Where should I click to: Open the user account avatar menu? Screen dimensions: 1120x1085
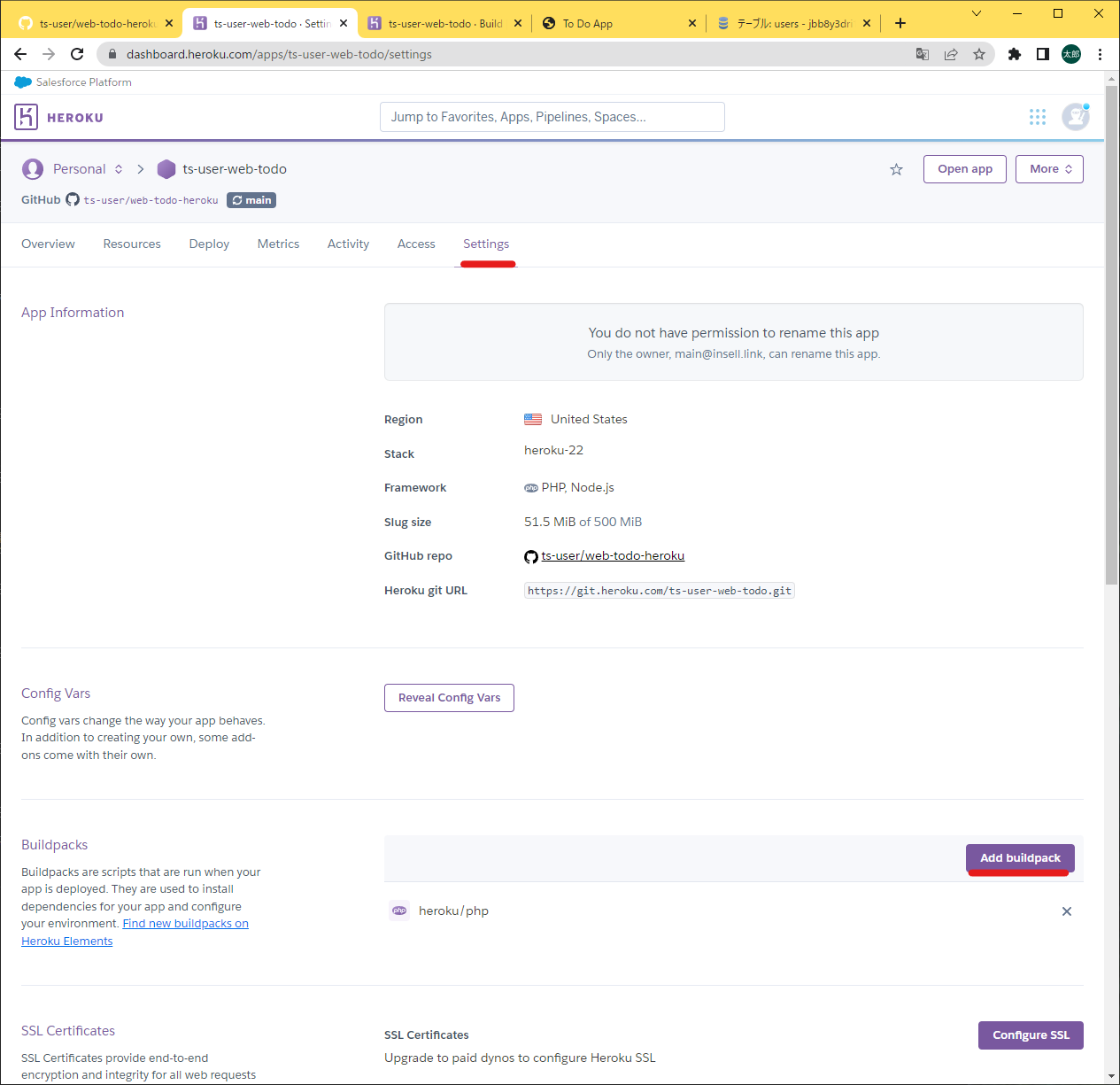coord(1076,117)
